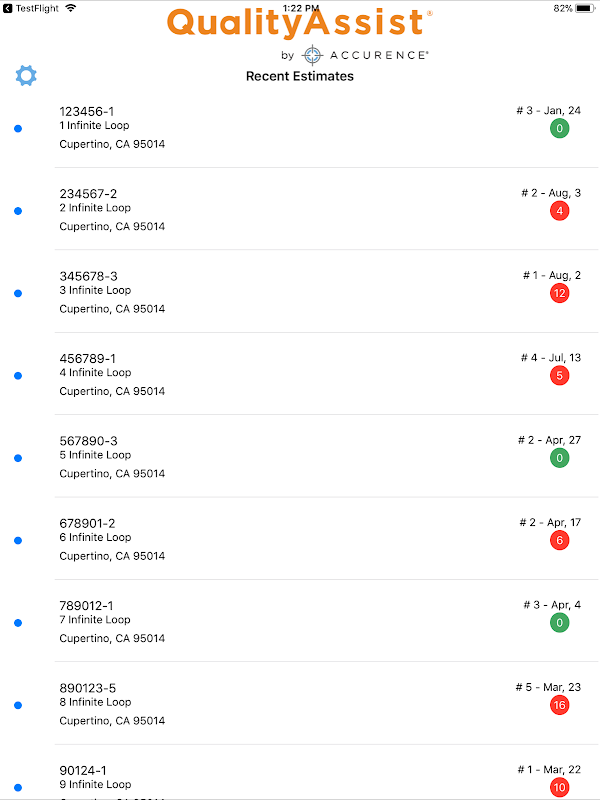Tap red 4 badge for estimate 234567-2
This screenshot has width=600, height=800.
point(560,211)
